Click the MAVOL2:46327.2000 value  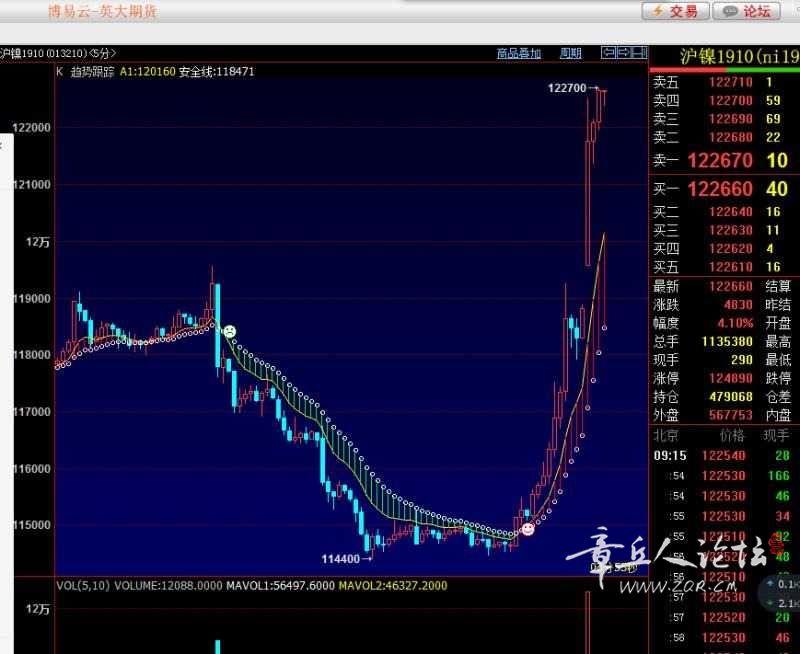pyautogui.click(x=393, y=586)
